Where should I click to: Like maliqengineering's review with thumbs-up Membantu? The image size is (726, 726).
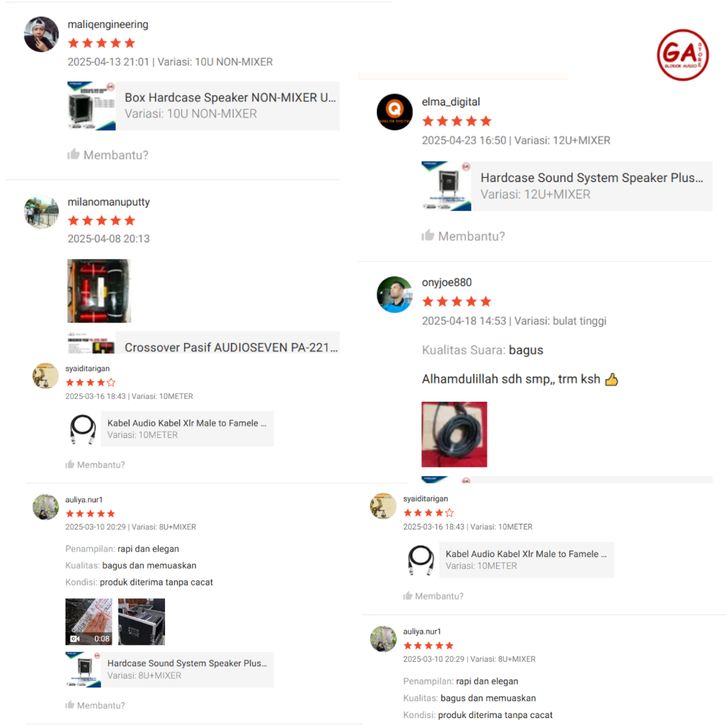[108, 155]
